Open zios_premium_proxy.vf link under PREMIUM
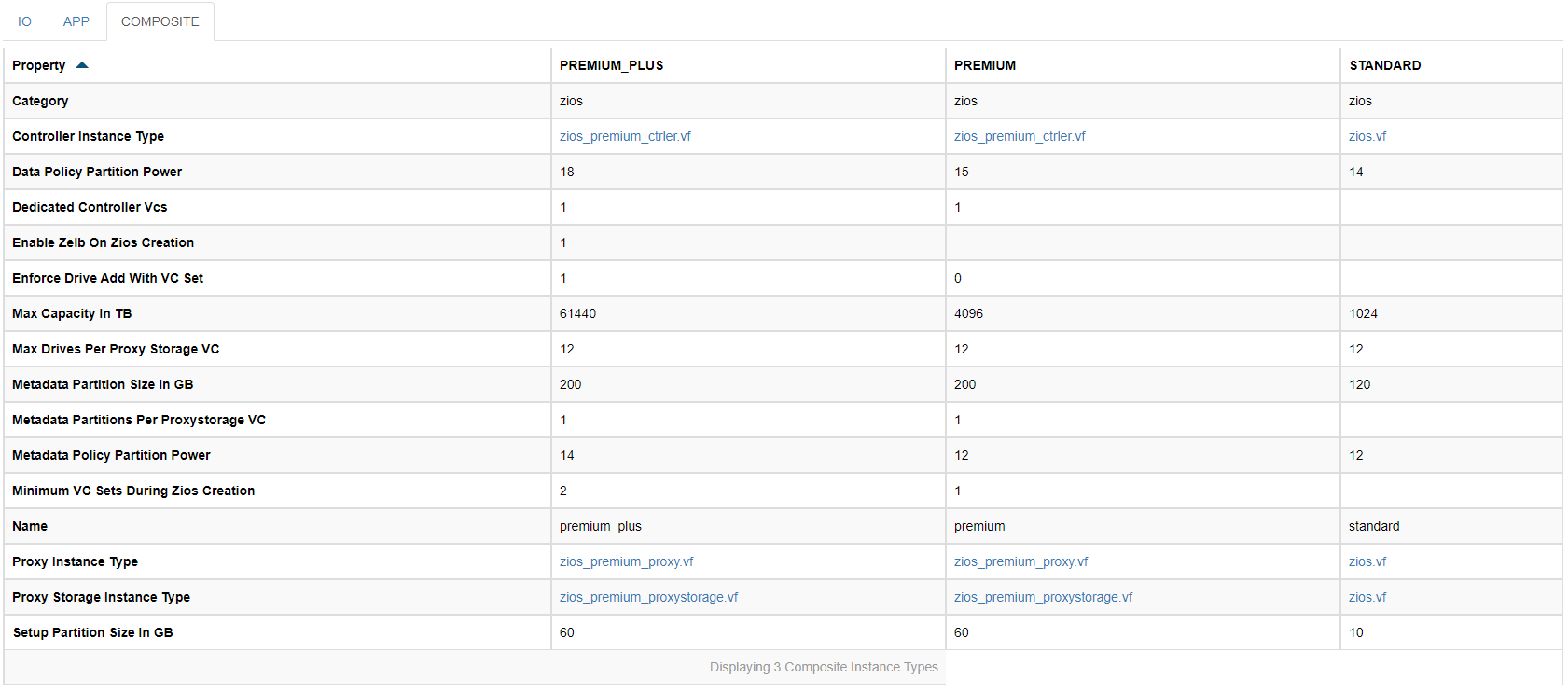1568x692 pixels. (1020, 561)
